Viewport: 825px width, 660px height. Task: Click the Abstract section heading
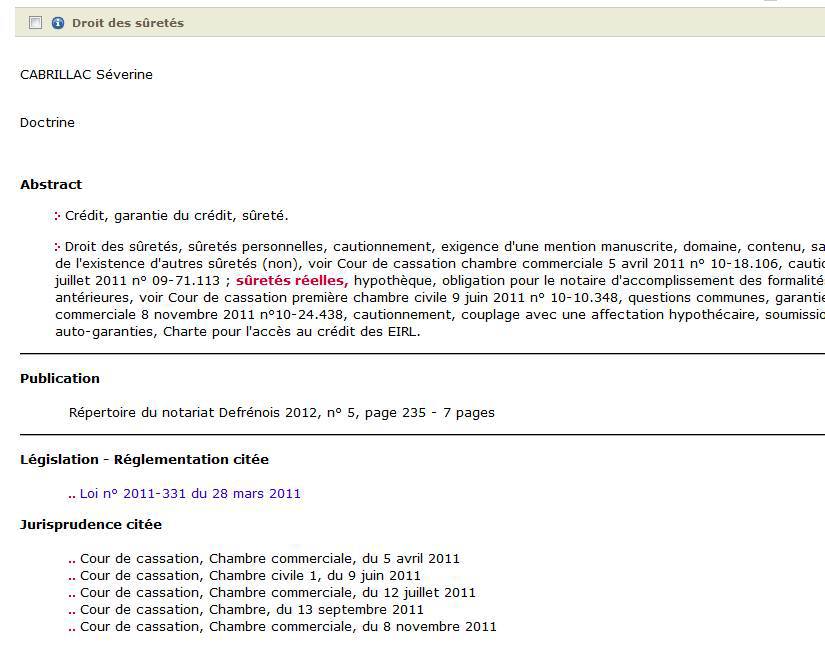click(x=51, y=185)
